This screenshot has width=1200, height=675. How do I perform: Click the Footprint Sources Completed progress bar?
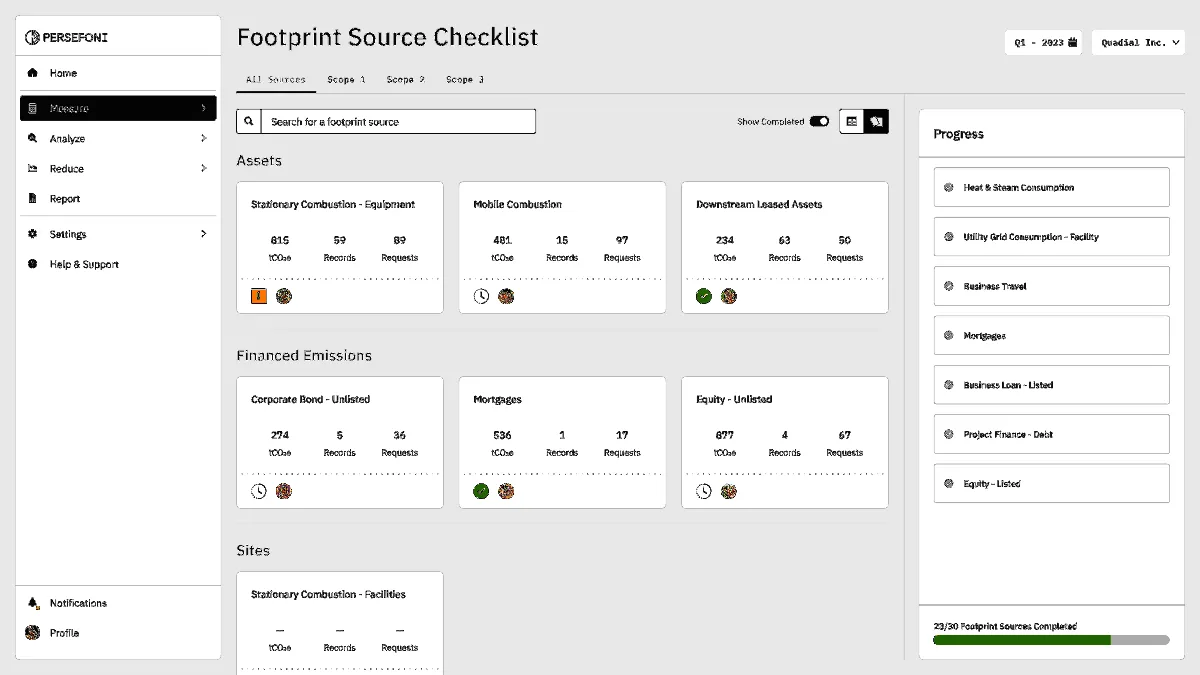[1051, 640]
